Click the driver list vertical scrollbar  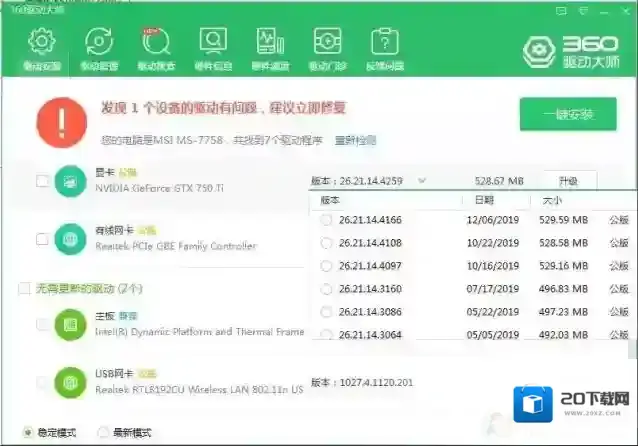(633, 270)
